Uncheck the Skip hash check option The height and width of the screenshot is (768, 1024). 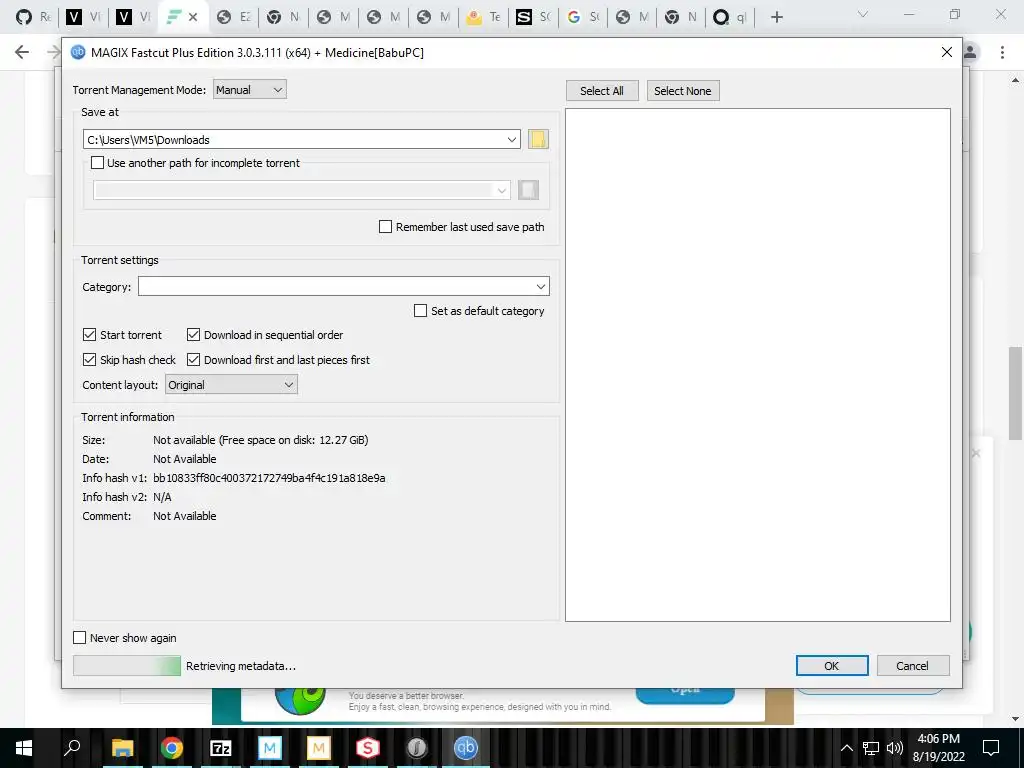pyautogui.click(x=89, y=360)
